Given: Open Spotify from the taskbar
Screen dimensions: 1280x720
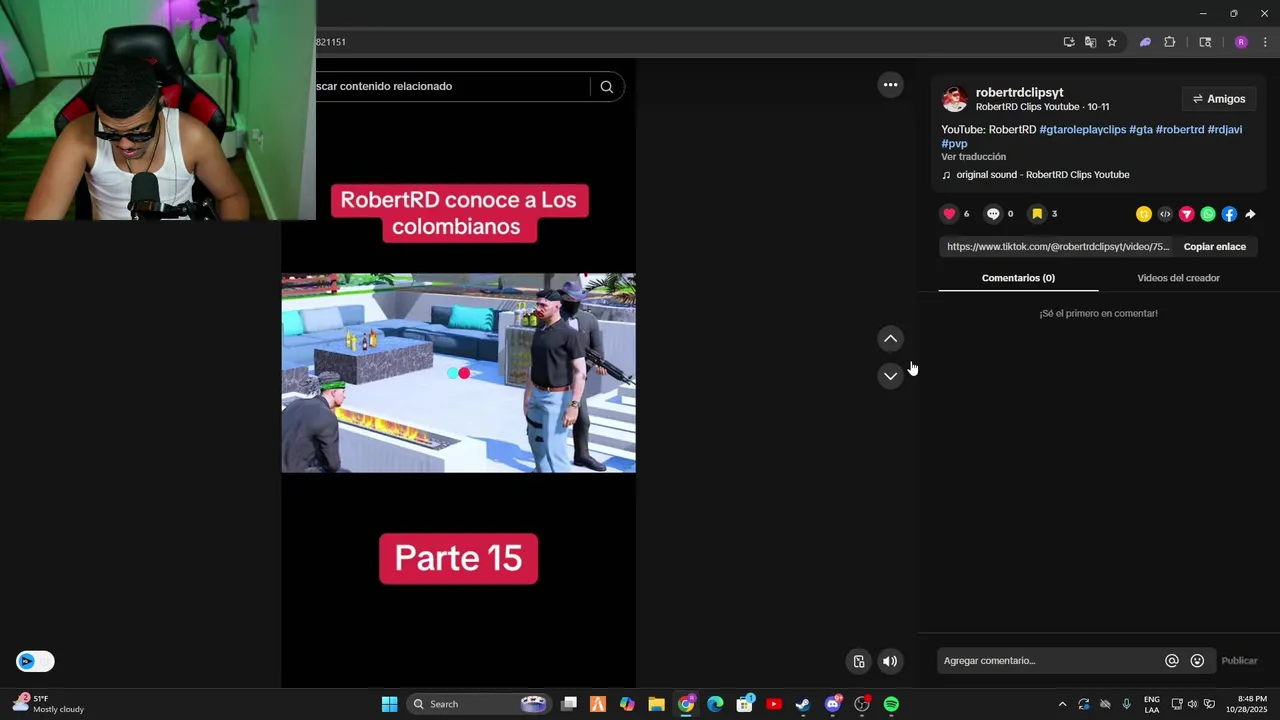Looking at the screenshot, I should [x=891, y=704].
